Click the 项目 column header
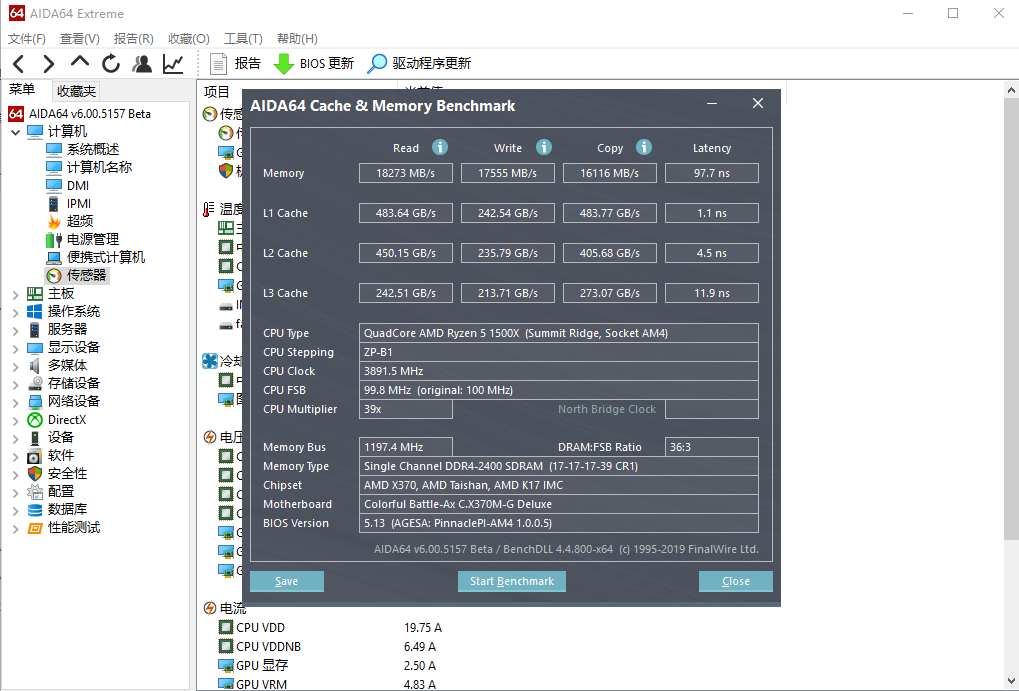The width and height of the screenshot is (1019, 691). [x=217, y=92]
